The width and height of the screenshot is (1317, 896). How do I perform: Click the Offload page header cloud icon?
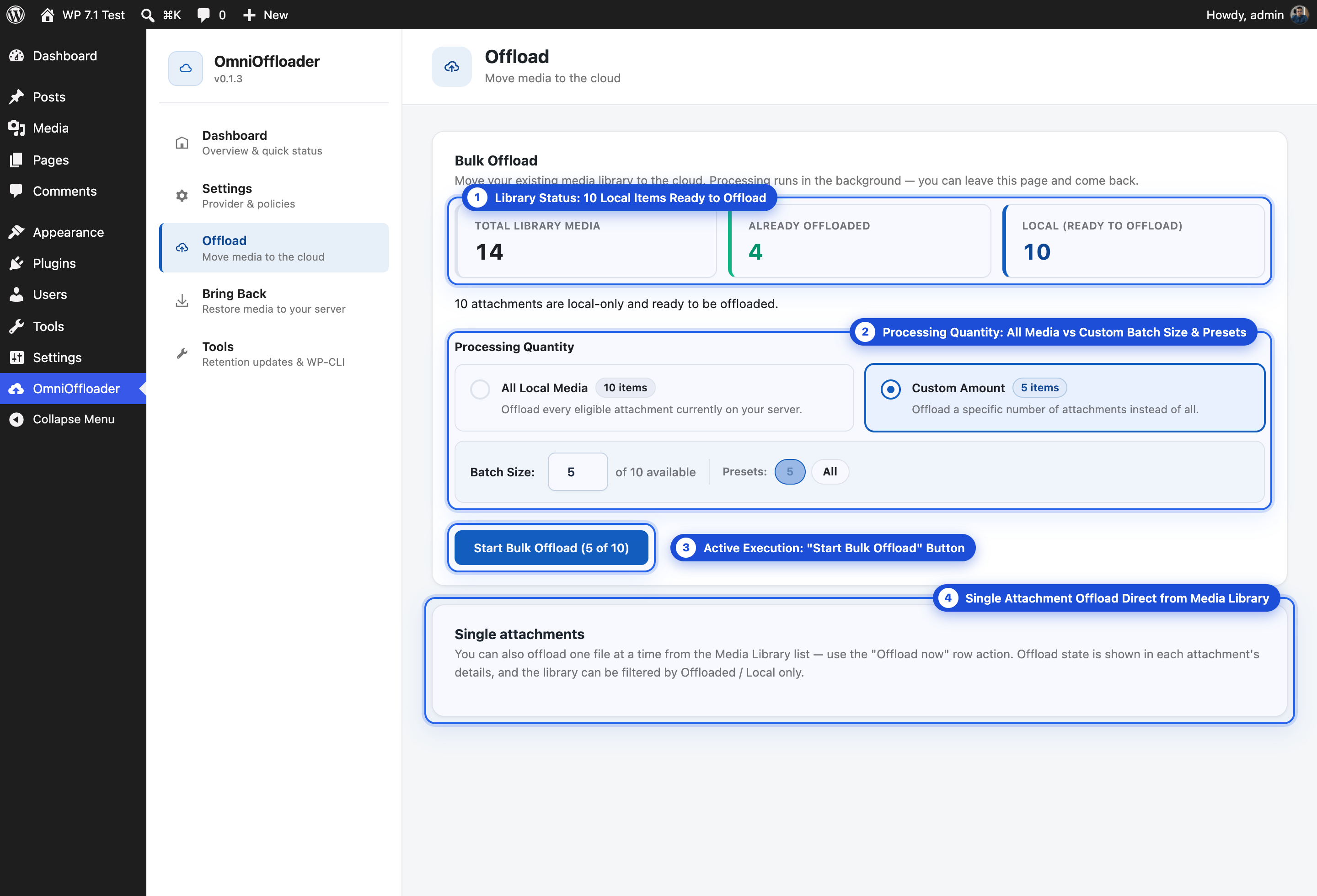point(452,67)
